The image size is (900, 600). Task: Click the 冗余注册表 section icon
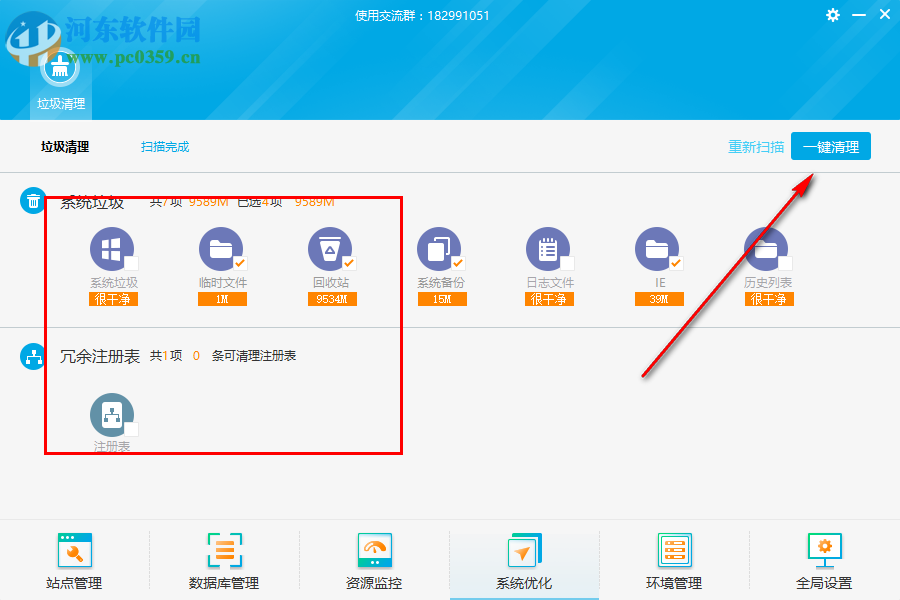pyautogui.click(x=33, y=357)
